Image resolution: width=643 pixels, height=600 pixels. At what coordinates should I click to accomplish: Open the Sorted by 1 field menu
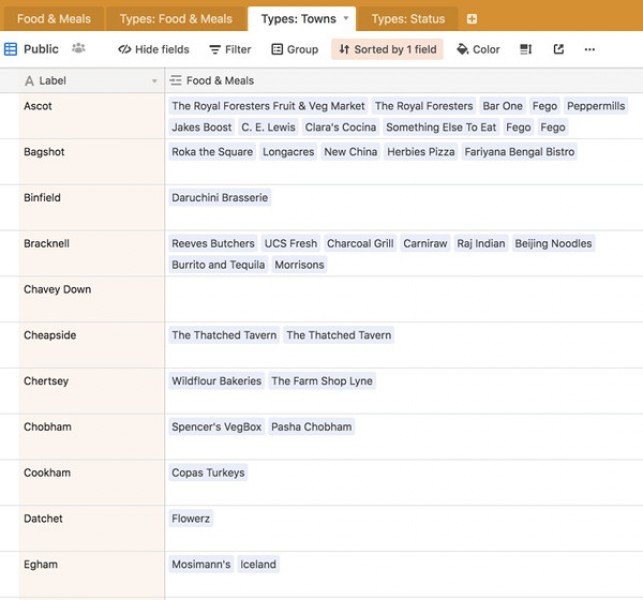pyautogui.click(x=387, y=49)
